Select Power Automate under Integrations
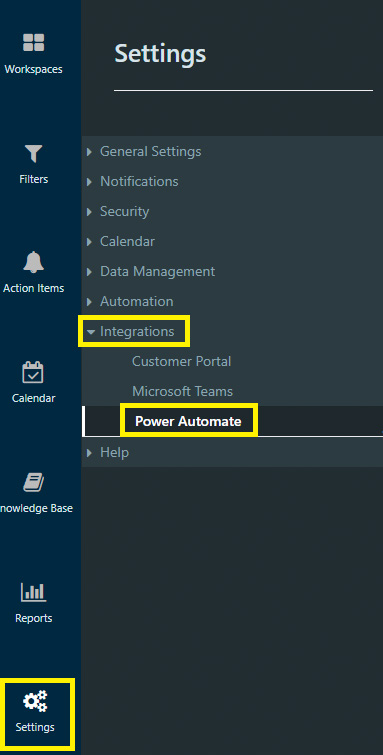383x755 pixels. click(x=188, y=421)
